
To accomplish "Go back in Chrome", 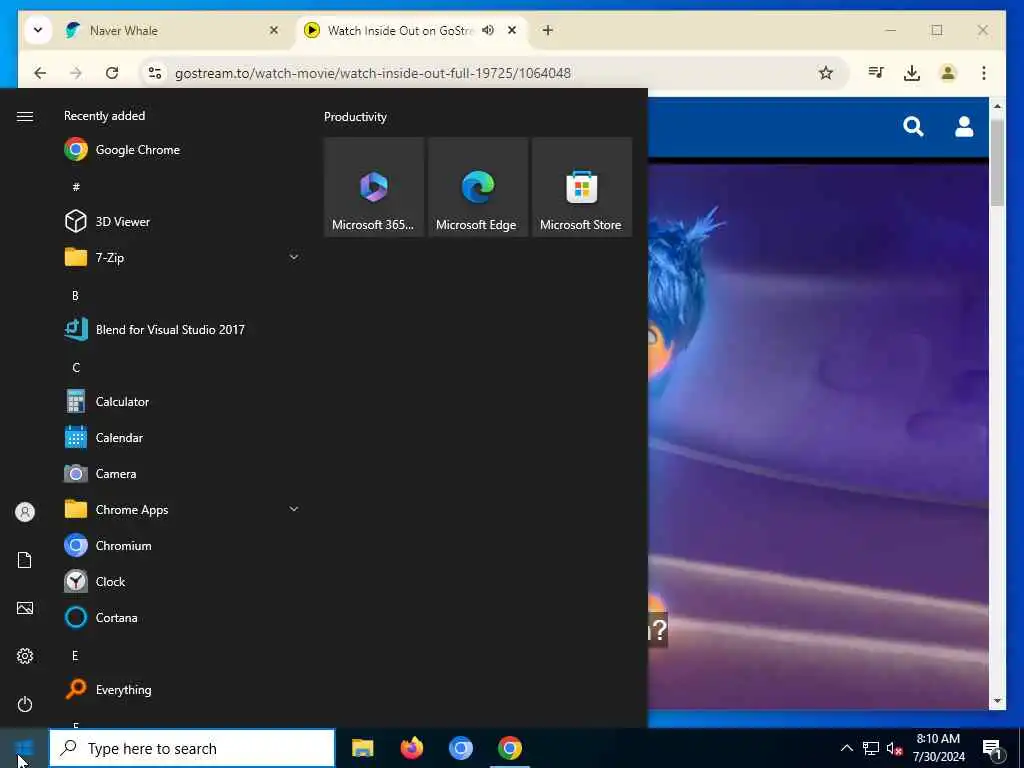I will [x=40, y=73].
